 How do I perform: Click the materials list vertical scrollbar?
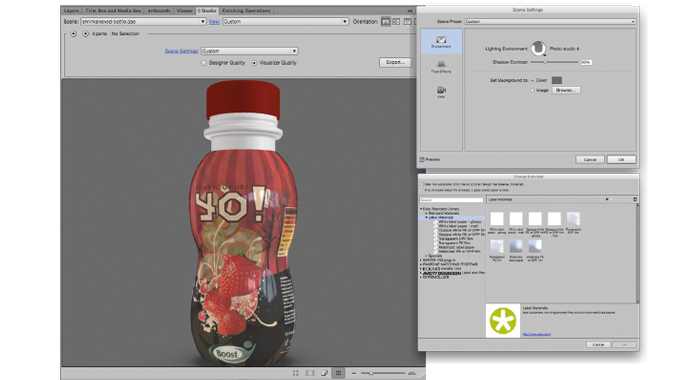pos(637,253)
